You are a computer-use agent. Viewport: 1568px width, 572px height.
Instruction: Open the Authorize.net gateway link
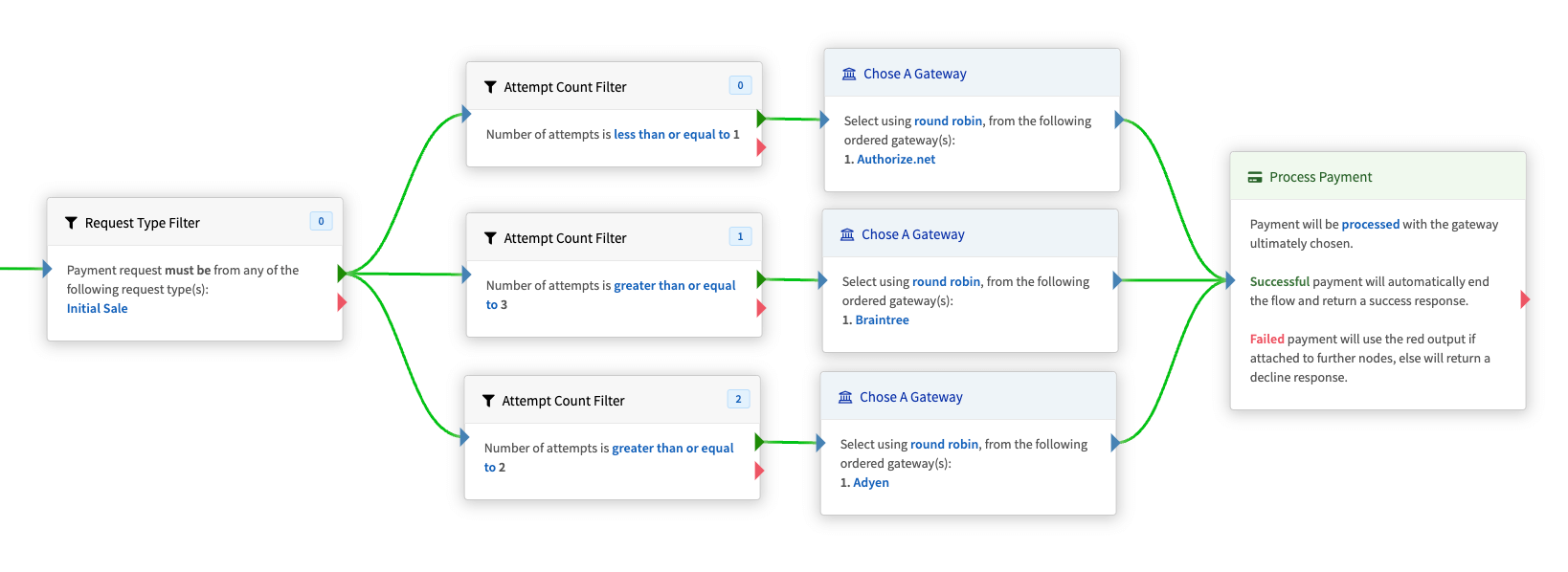[896, 160]
